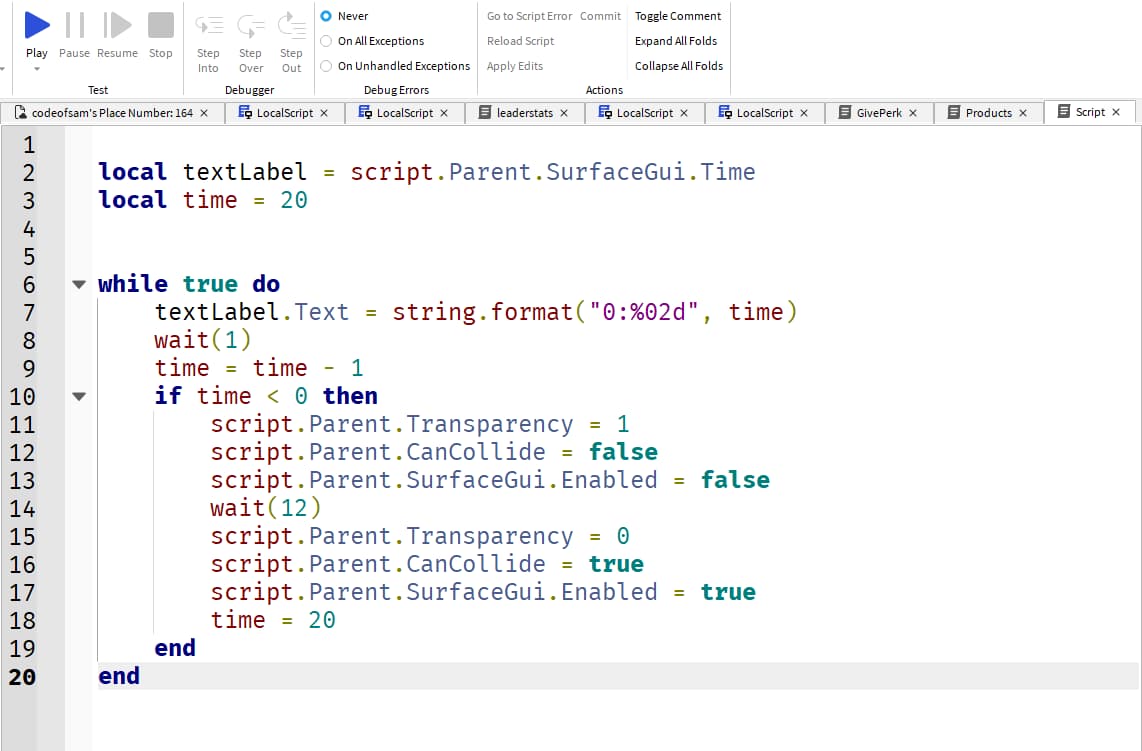Click the Step Over debugger icon

click(x=250, y=25)
